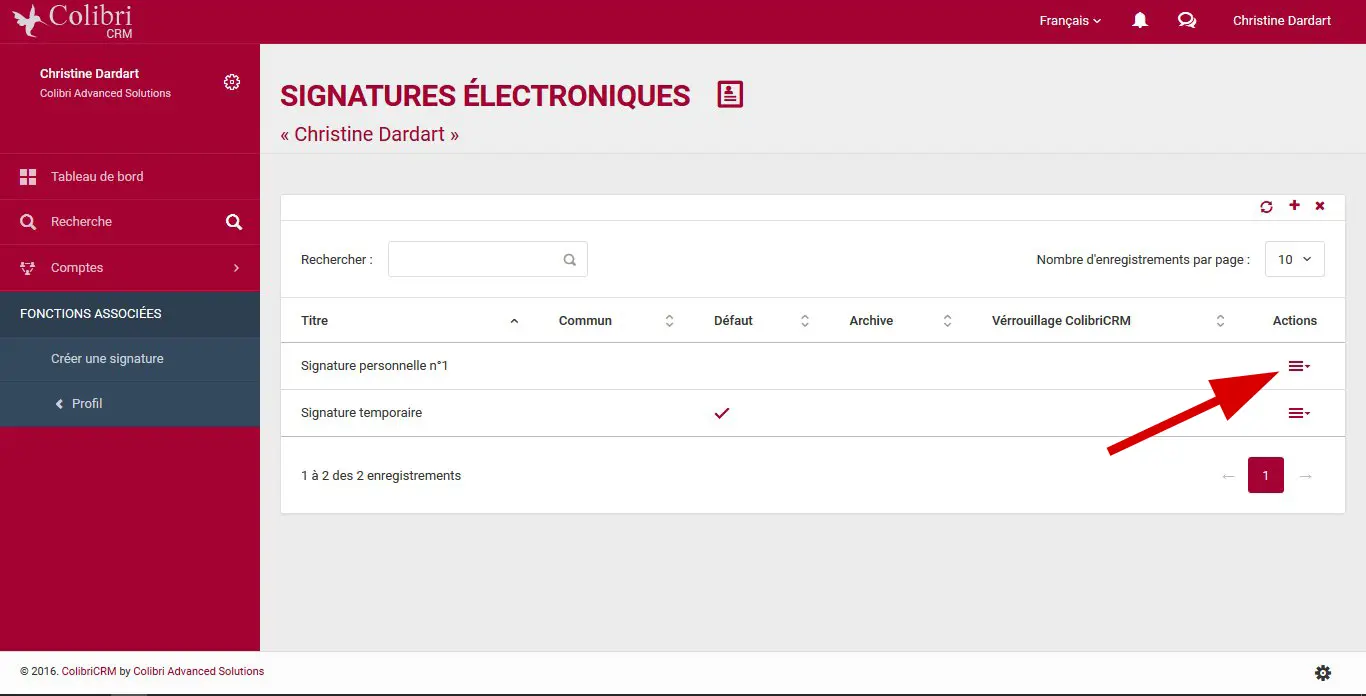
Task: Sort by Archive column
Action: pos(900,321)
